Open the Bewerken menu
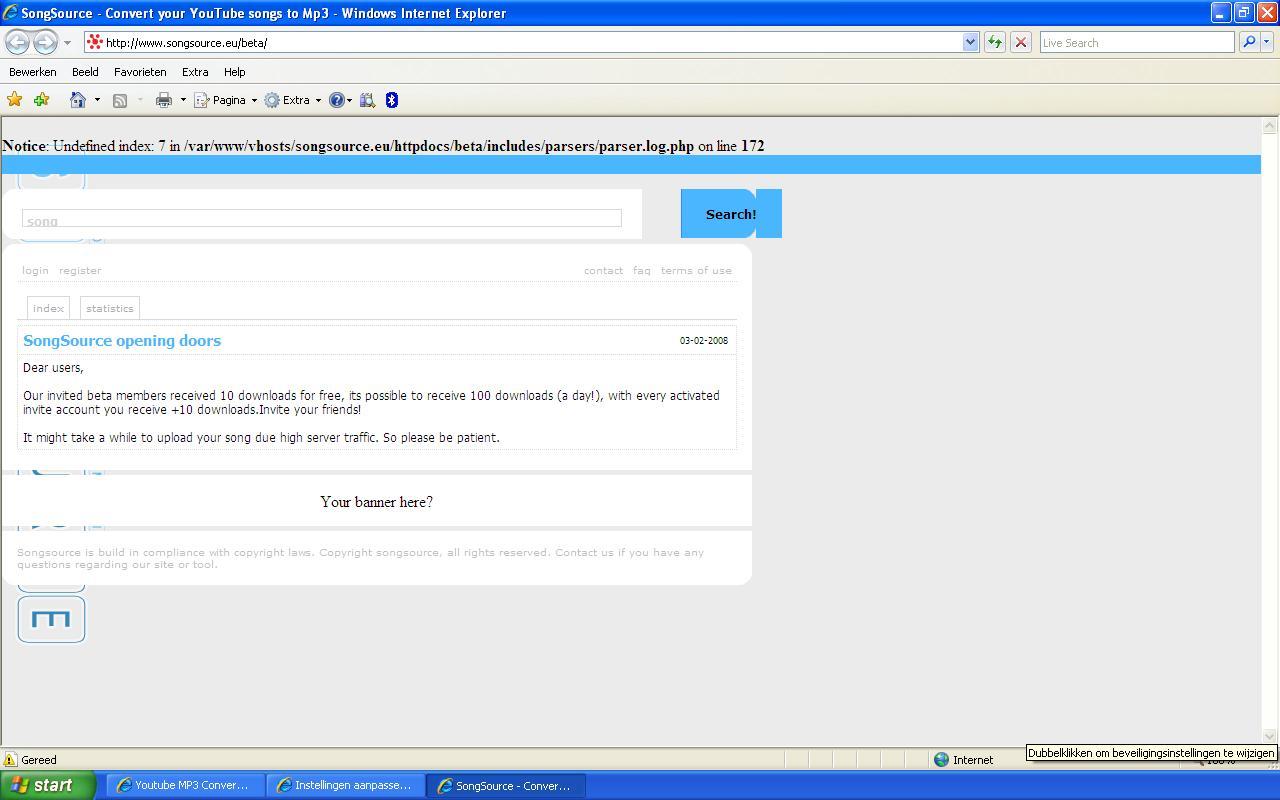This screenshot has width=1280, height=800. tap(33, 72)
